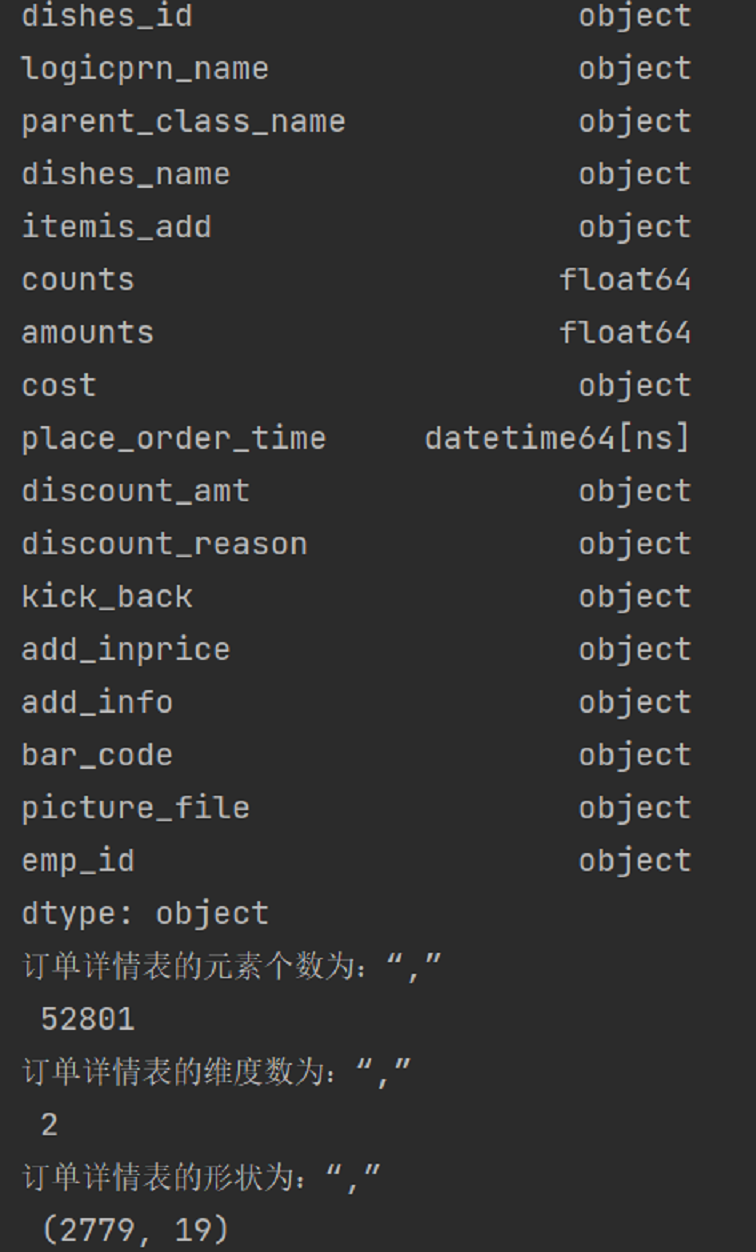The width and height of the screenshot is (756, 1252).
Task: Click object type next to cost
Action: pos(634,386)
